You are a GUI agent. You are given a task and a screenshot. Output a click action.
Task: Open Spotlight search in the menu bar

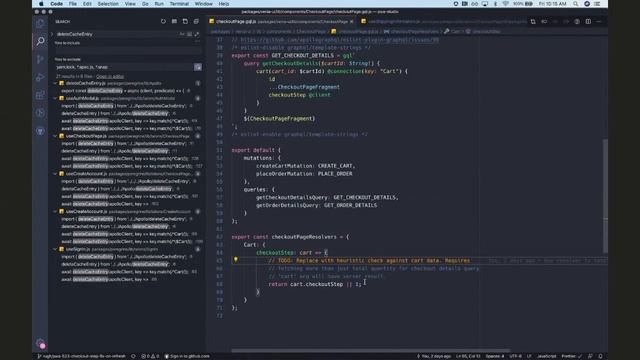[x=576, y=4]
